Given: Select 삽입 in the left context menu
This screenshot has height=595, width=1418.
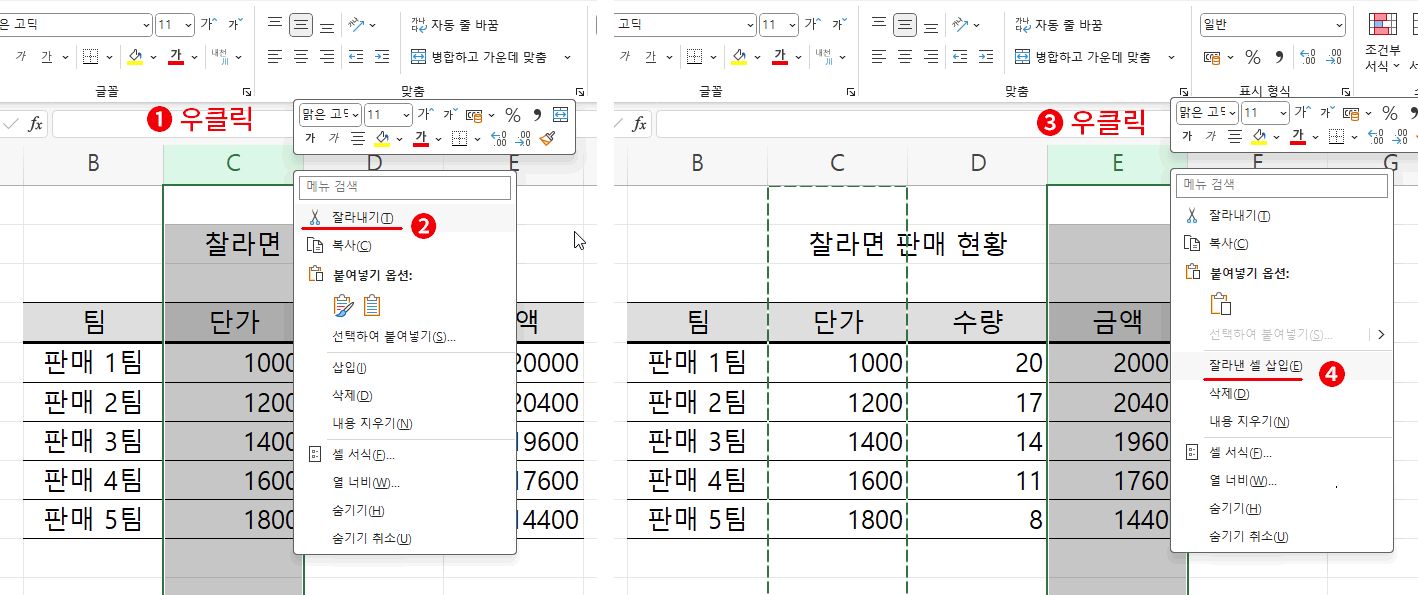Looking at the screenshot, I should click(405, 368).
